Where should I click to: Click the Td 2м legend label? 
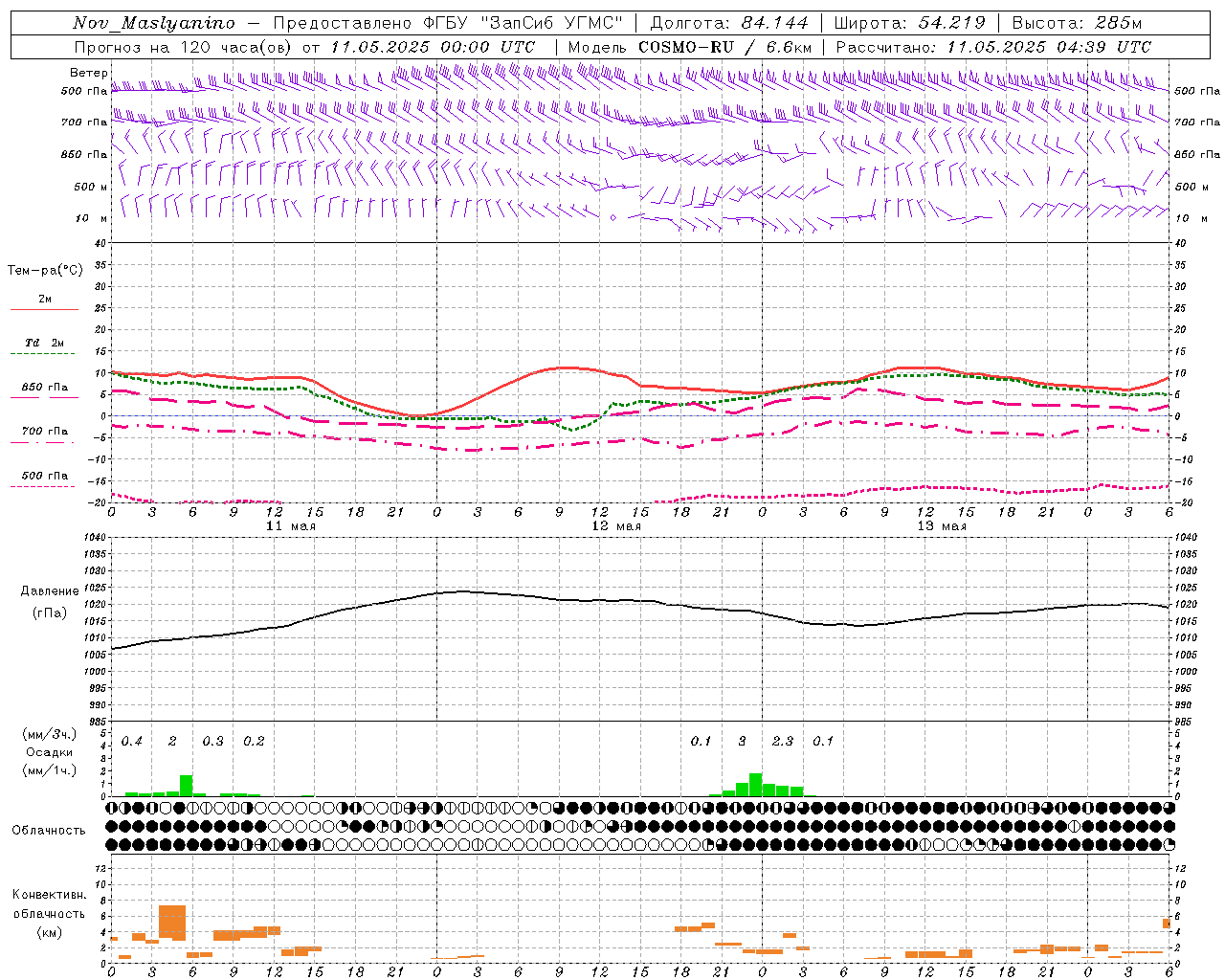pyautogui.click(x=45, y=343)
